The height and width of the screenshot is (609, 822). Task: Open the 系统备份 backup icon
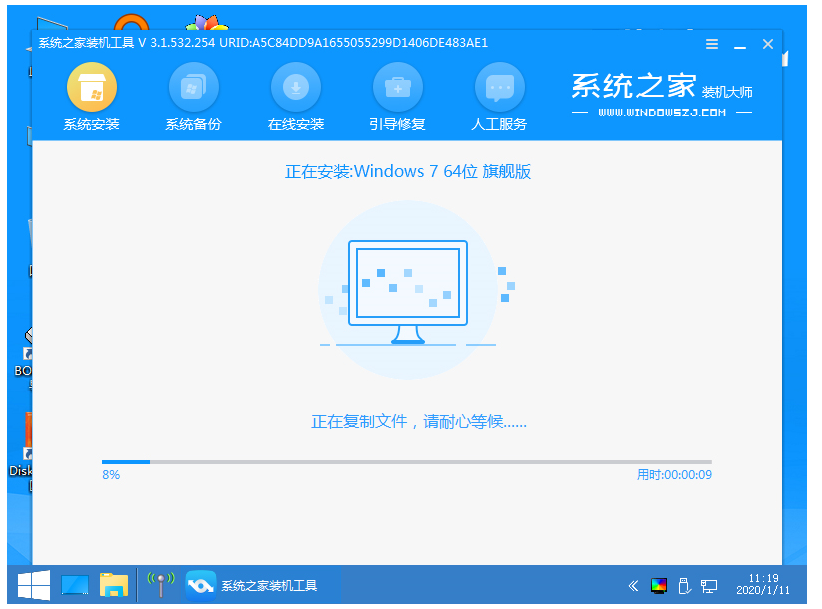193,88
